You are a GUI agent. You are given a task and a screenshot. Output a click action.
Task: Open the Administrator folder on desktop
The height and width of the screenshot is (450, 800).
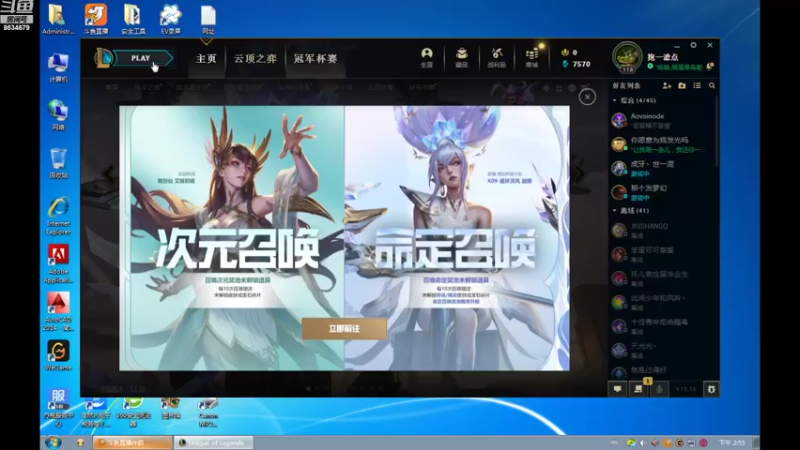[x=58, y=19]
